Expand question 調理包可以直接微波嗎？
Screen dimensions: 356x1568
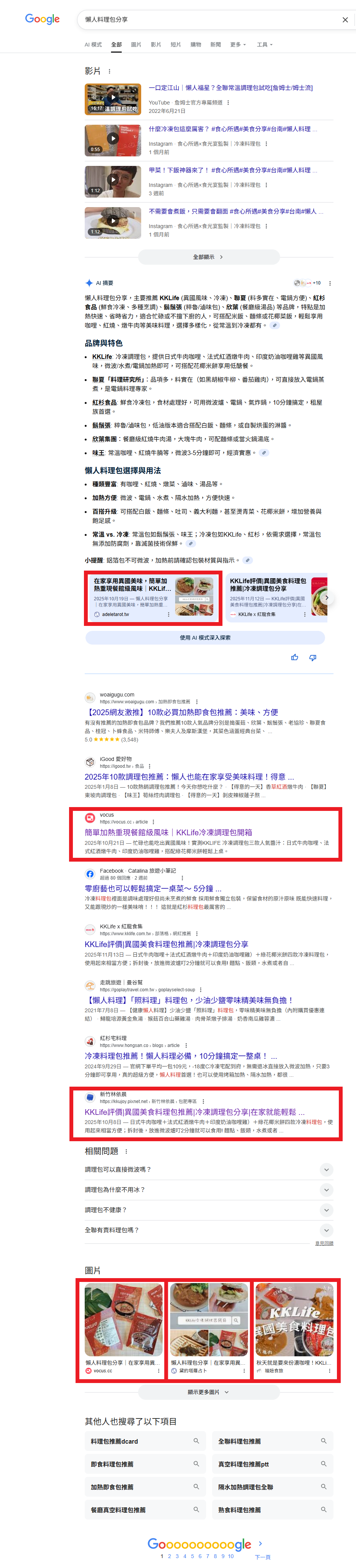click(209, 1169)
